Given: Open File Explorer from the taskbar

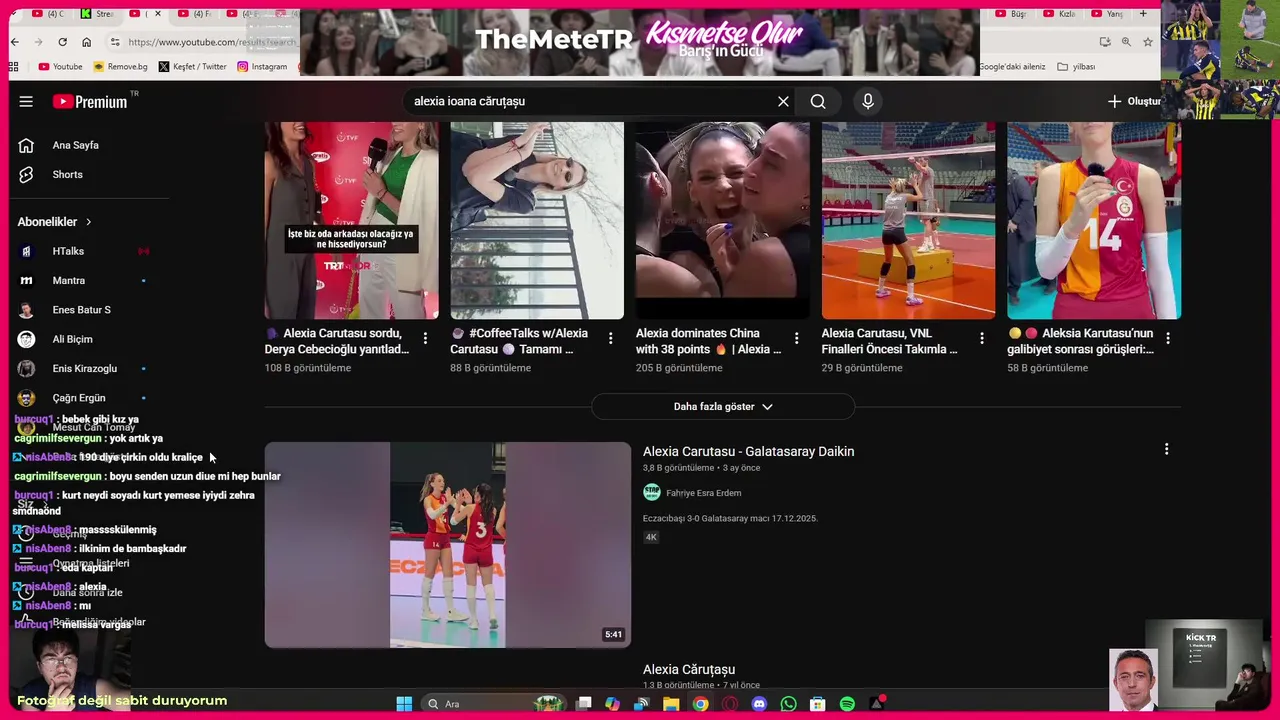Looking at the screenshot, I should pos(671,704).
